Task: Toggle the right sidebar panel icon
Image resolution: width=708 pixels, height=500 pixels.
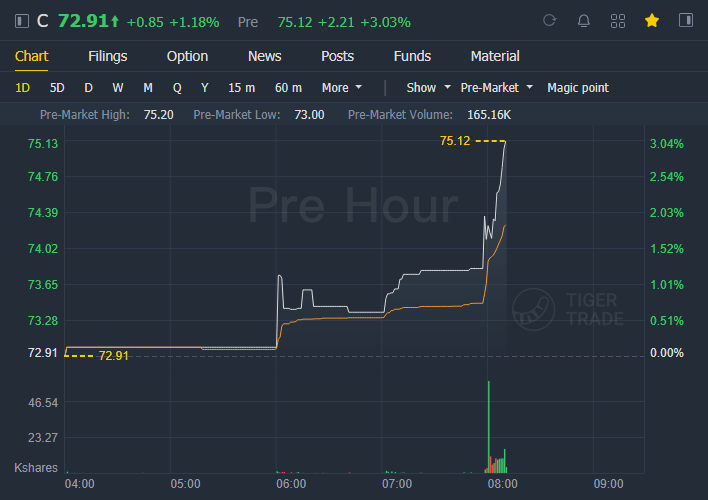Action: click(x=686, y=20)
